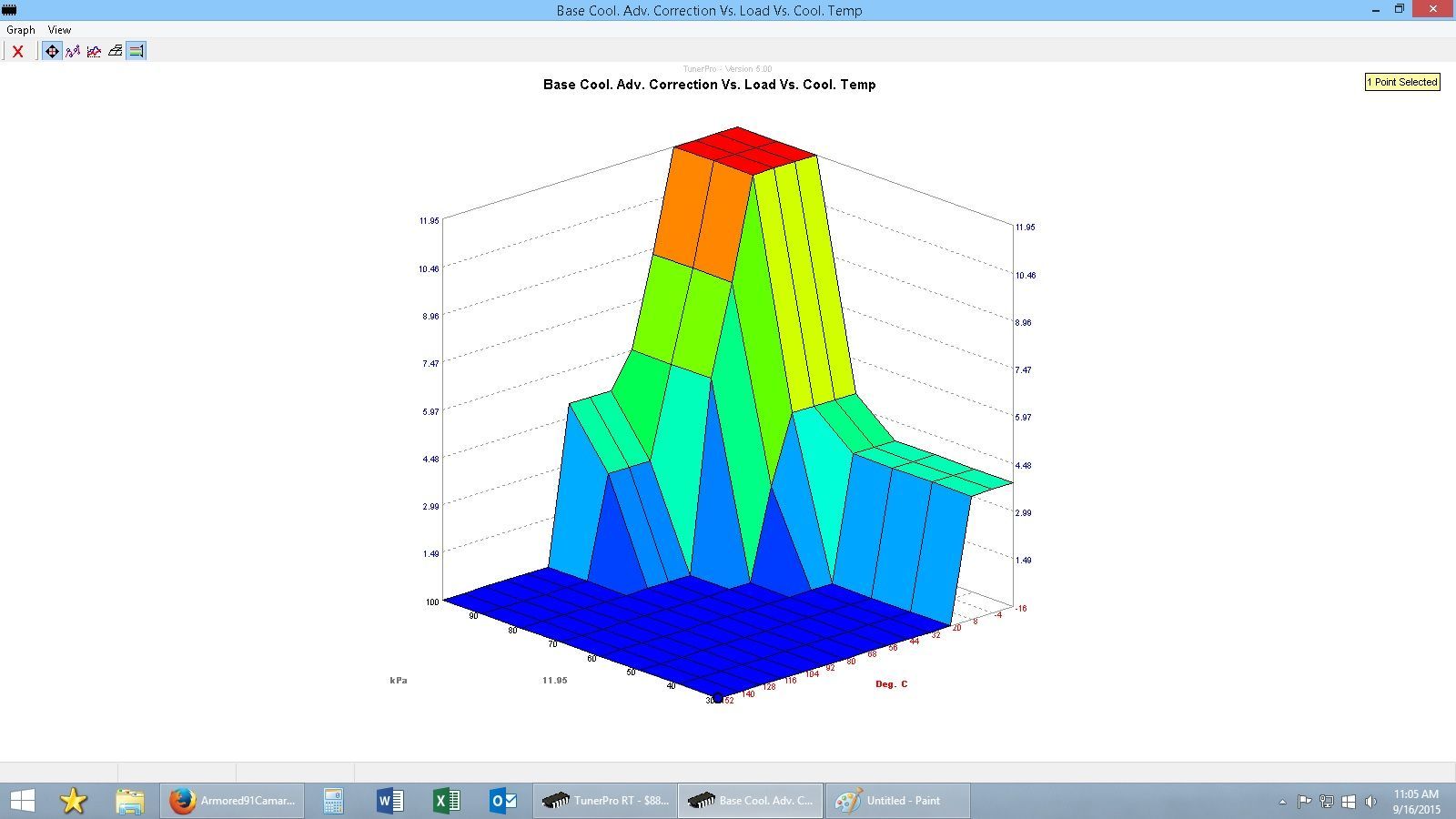
Task: Click the red X toolbar icon
Action: pyautogui.click(x=17, y=51)
